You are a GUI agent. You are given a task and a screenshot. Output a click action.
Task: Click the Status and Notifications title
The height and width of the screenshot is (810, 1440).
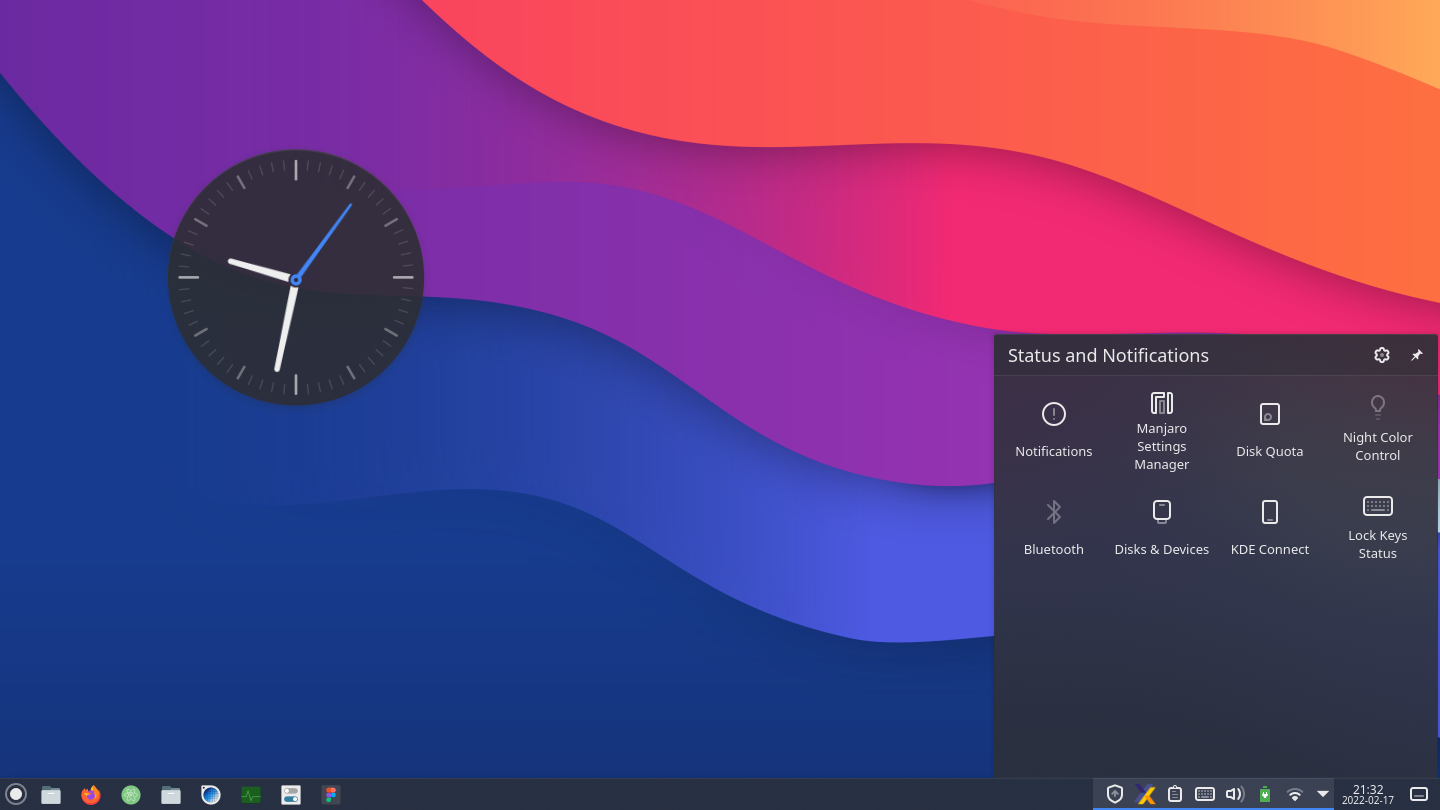coord(1108,355)
